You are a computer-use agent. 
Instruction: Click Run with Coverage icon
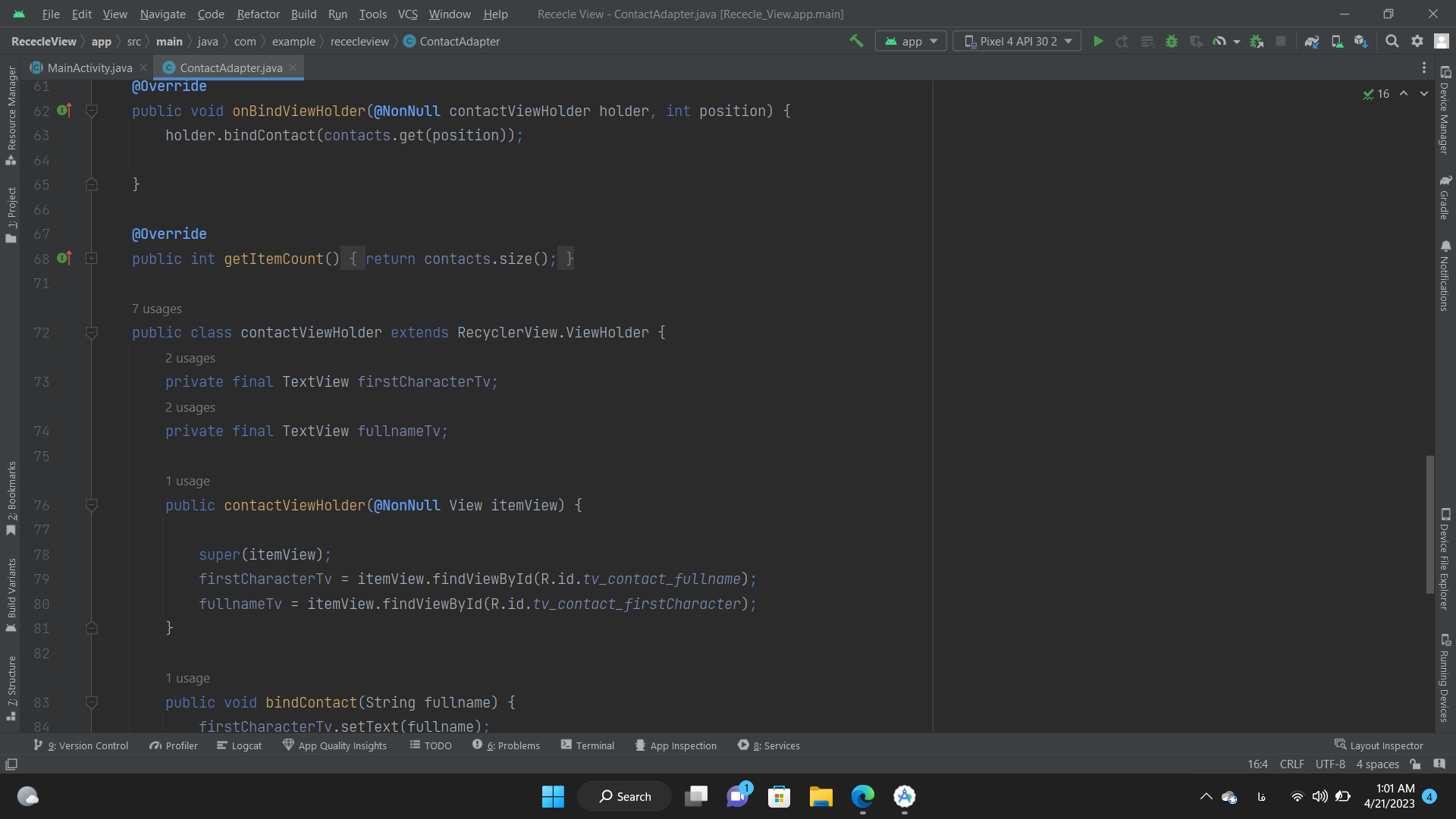pyautogui.click(x=1196, y=41)
